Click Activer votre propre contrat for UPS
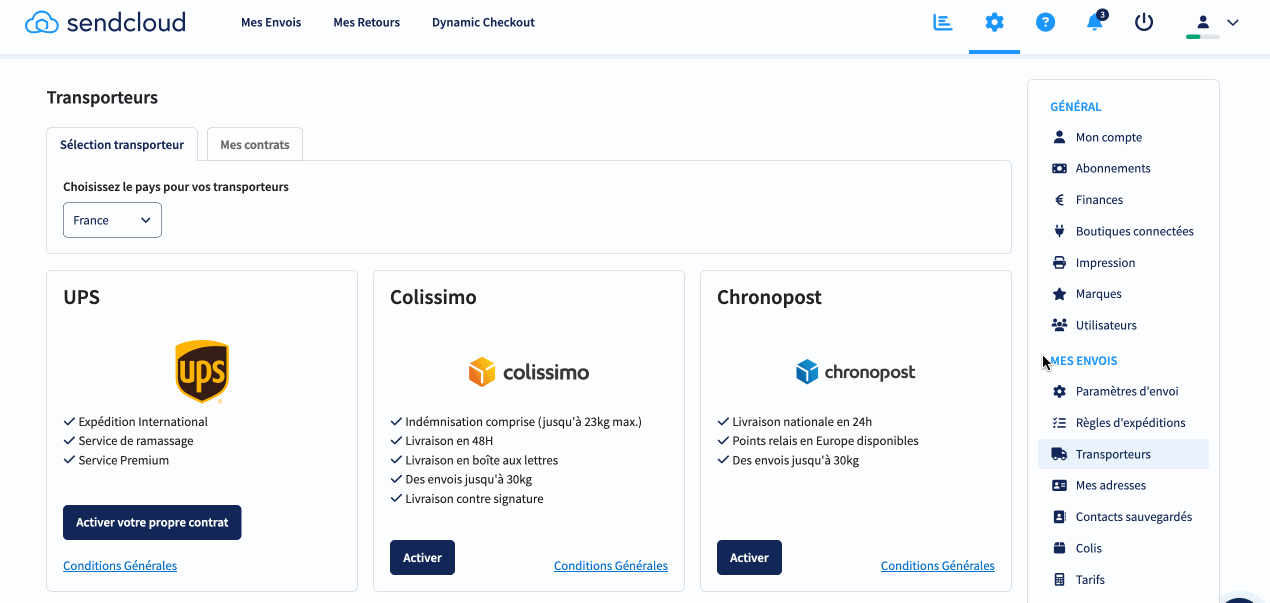This screenshot has width=1270, height=603. pos(152,522)
